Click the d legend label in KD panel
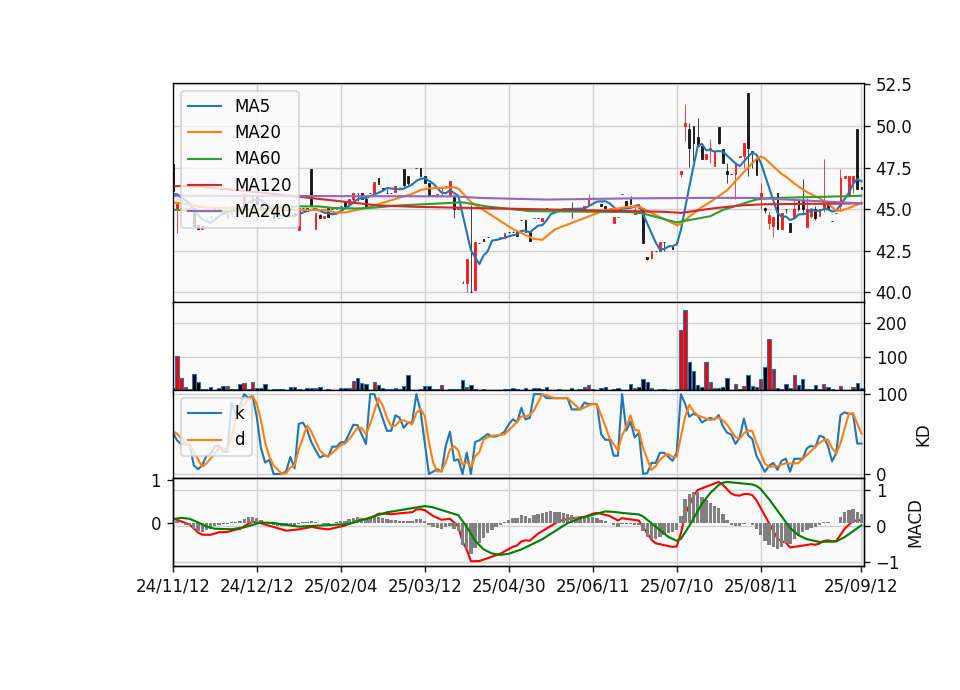This screenshot has height=690, width=960. click(x=240, y=439)
